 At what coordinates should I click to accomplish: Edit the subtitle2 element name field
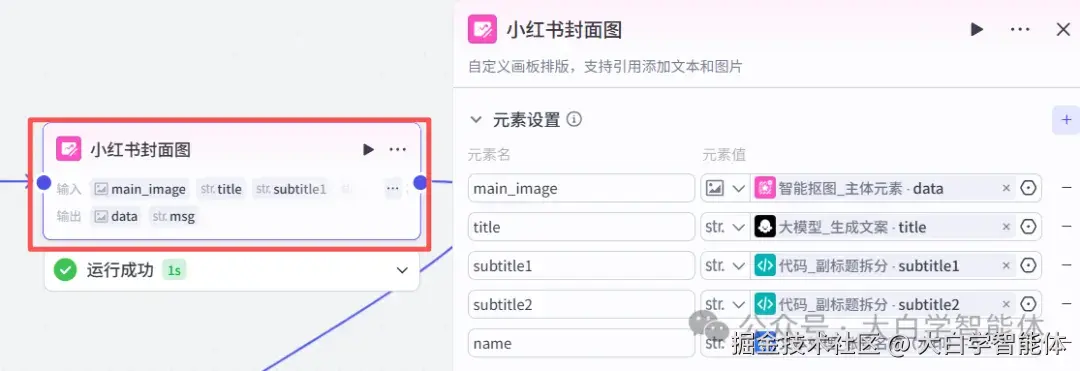click(x=581, y=304)
